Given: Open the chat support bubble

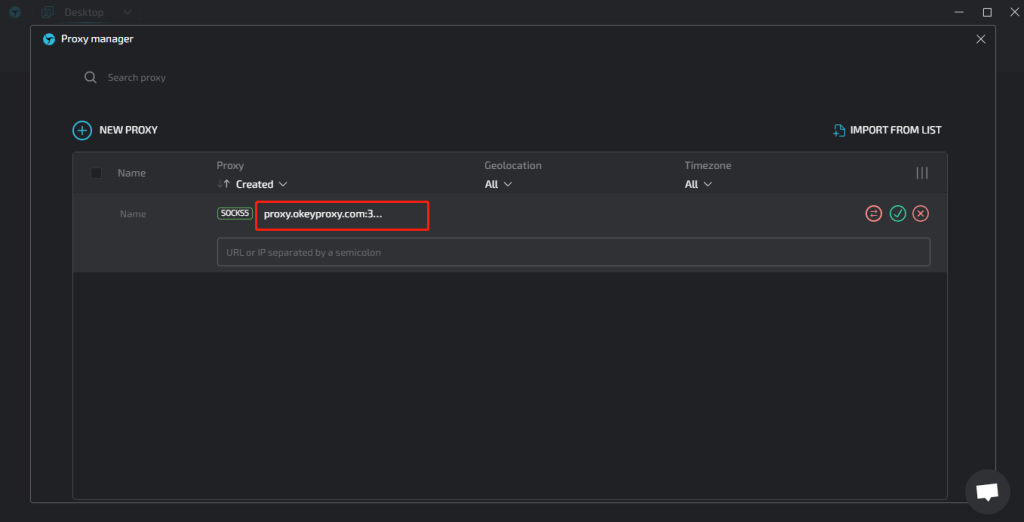Looking at the screenshot, I should tap(987, 491).
